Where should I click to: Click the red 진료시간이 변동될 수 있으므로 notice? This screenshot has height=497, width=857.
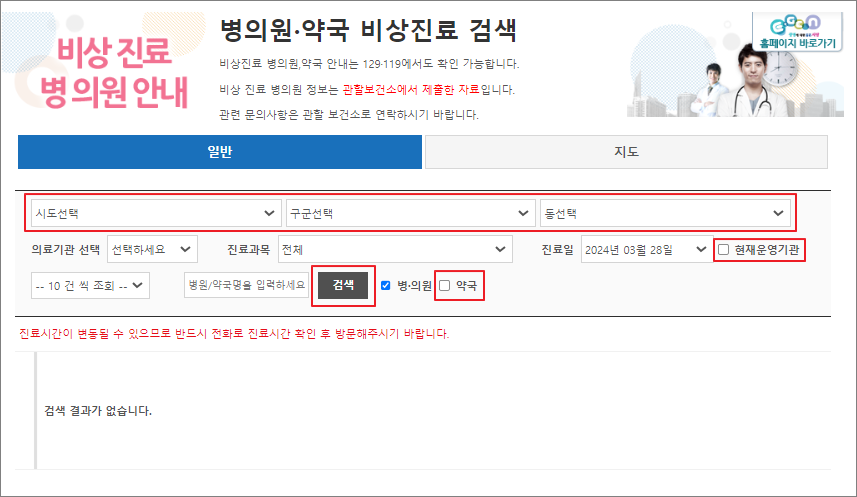[234, 334]
